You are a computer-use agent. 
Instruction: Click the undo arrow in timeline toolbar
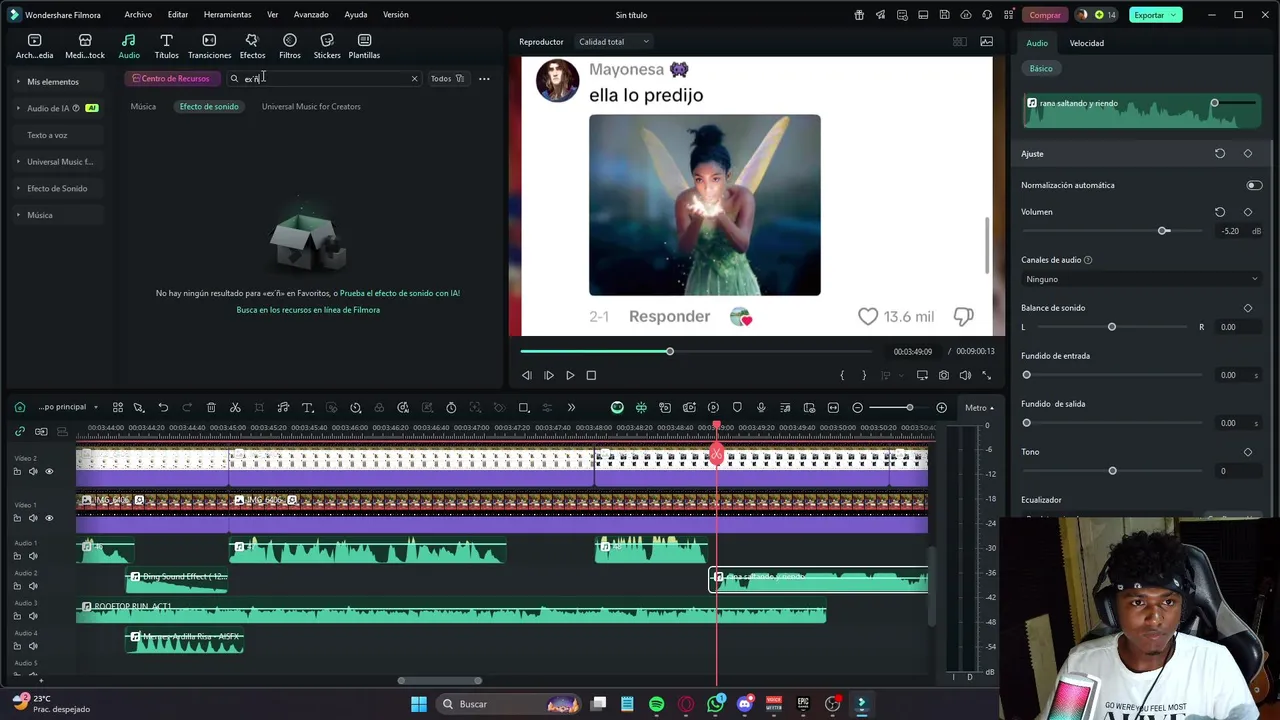pos(163,407)
